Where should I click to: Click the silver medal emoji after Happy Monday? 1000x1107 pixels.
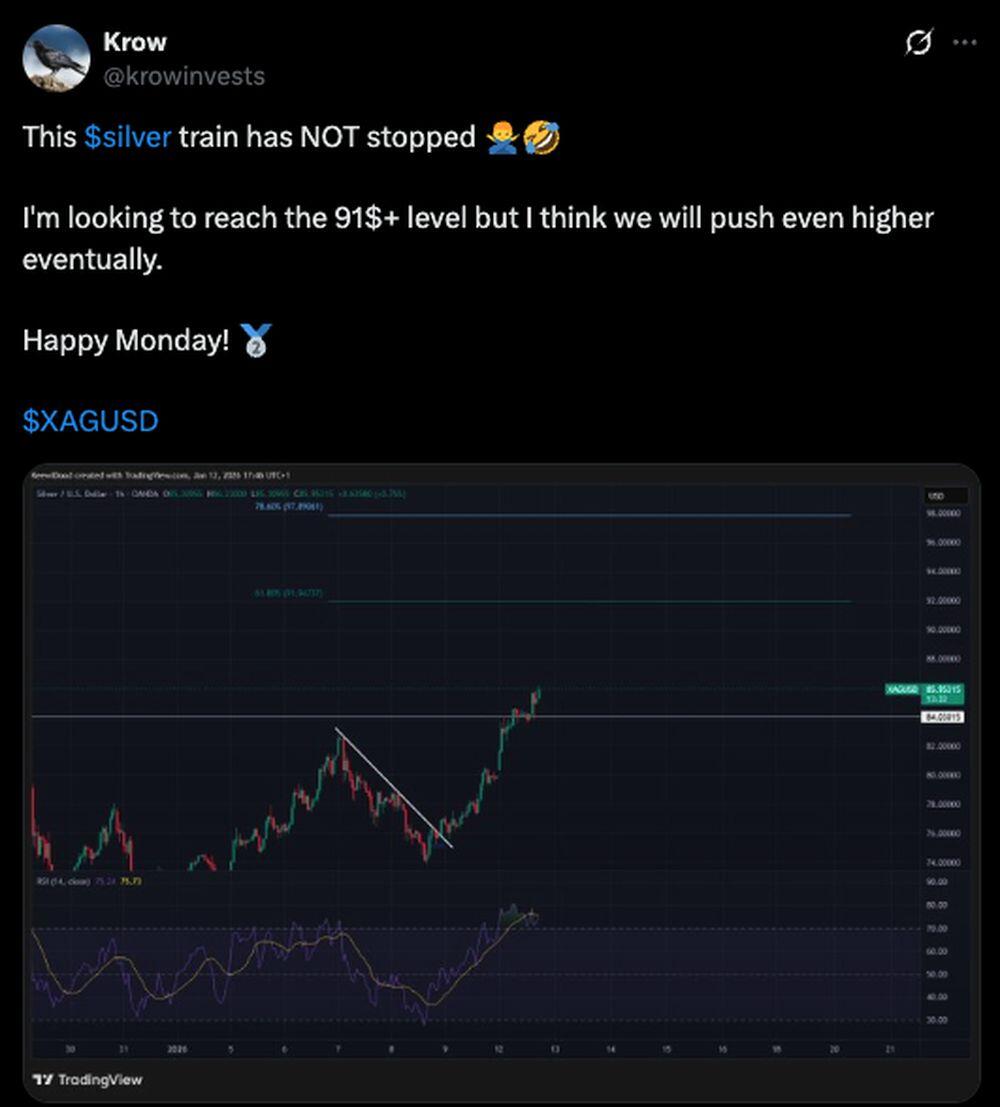pos(257,341)
